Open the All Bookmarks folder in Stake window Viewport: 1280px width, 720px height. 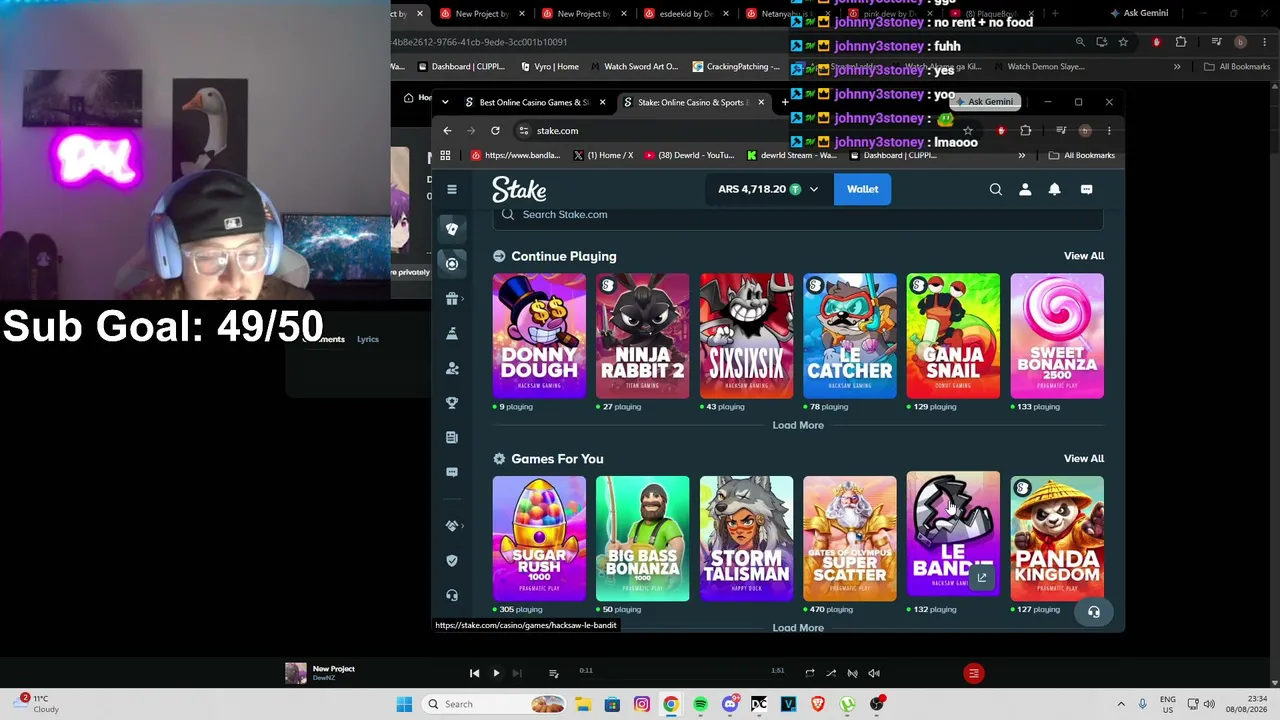click(1081, 155)
